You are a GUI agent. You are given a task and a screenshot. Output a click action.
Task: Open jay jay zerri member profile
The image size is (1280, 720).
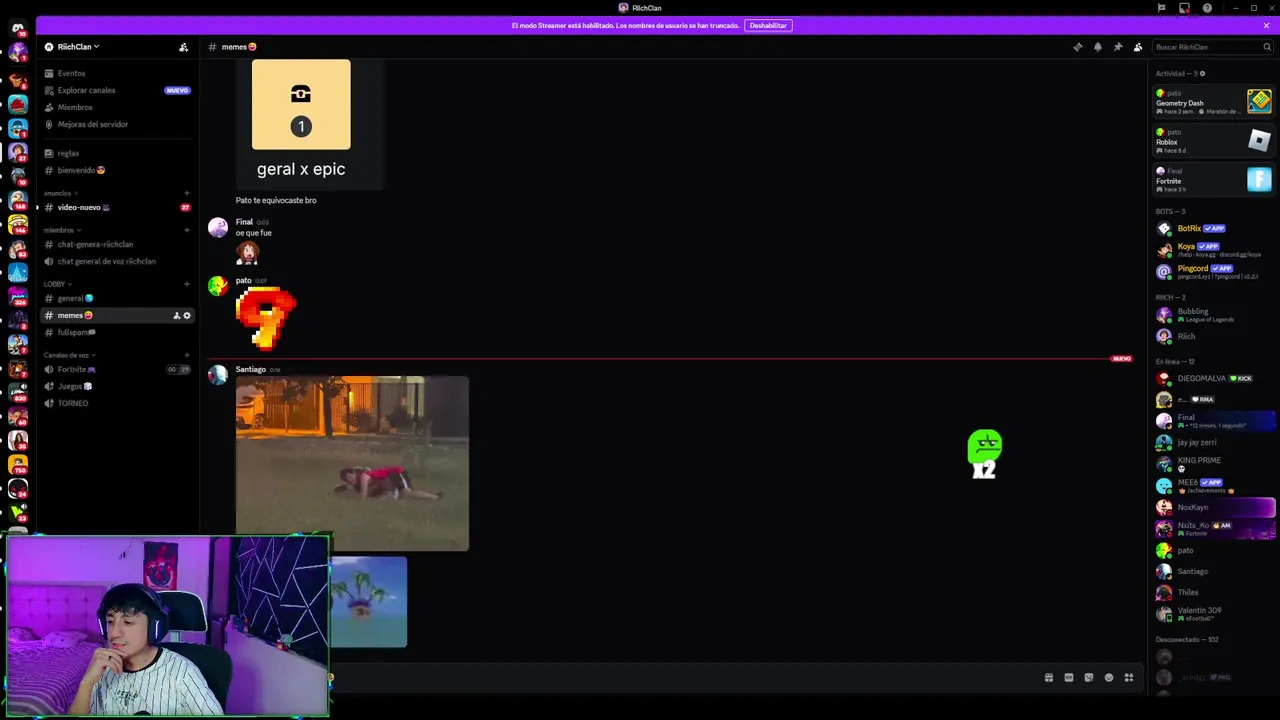click(1213, 442)
